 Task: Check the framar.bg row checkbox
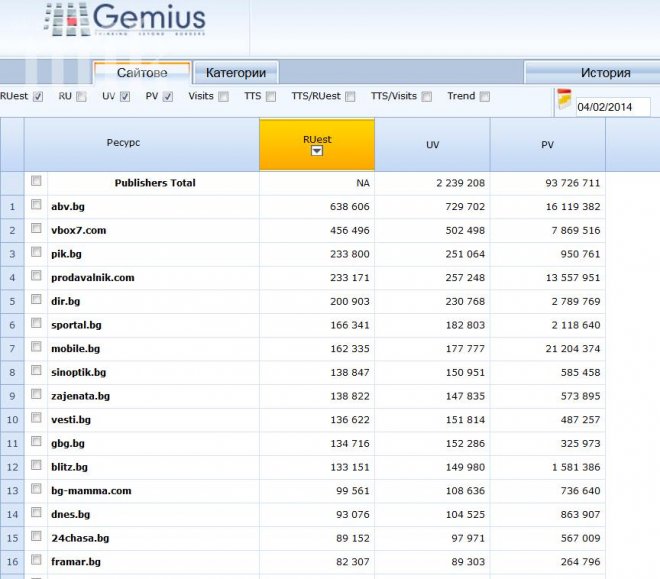tap(36, 560)
